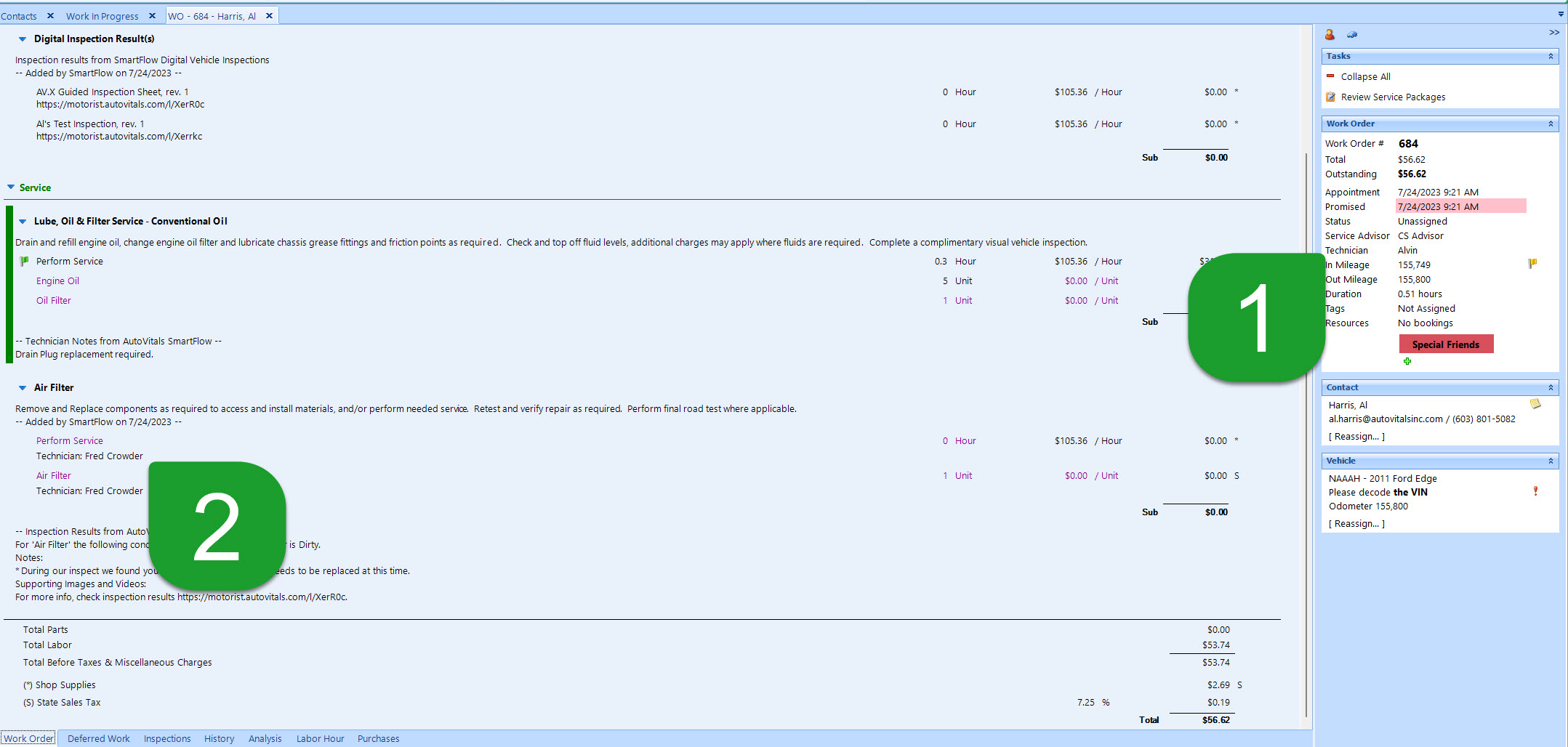Close the WO - 684 - Harris, Al tab
Image resolution: width=1568 pixels, height=747 pixels.
tap(269, 15)
